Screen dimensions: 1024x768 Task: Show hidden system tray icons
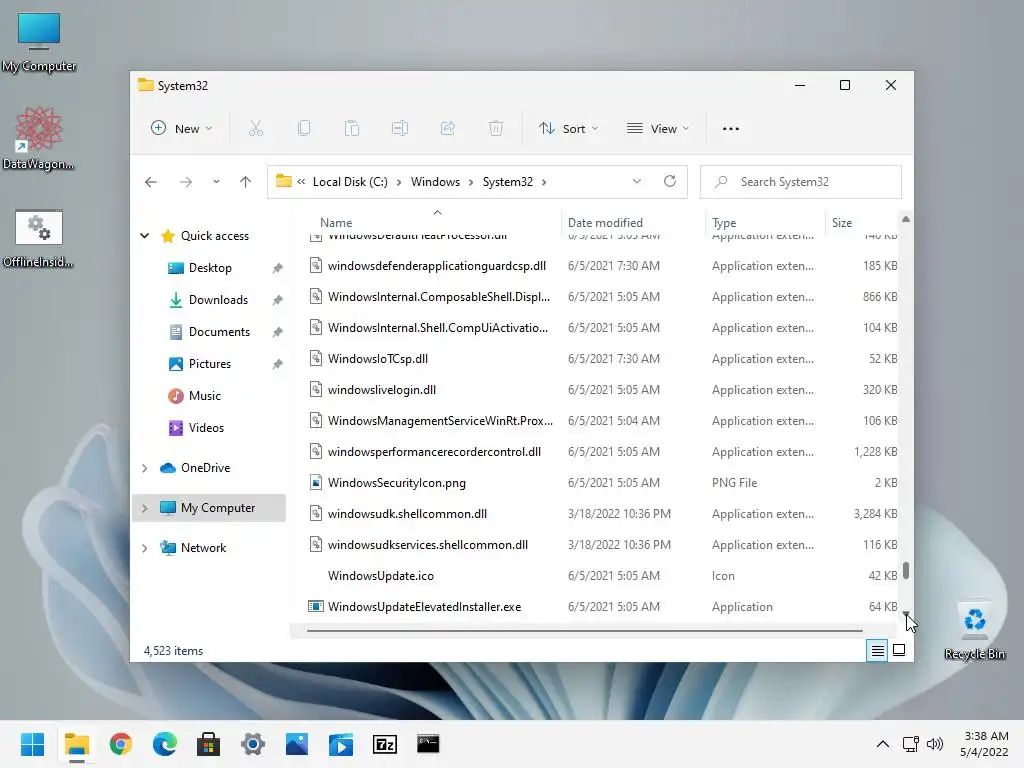pos(882,744)
